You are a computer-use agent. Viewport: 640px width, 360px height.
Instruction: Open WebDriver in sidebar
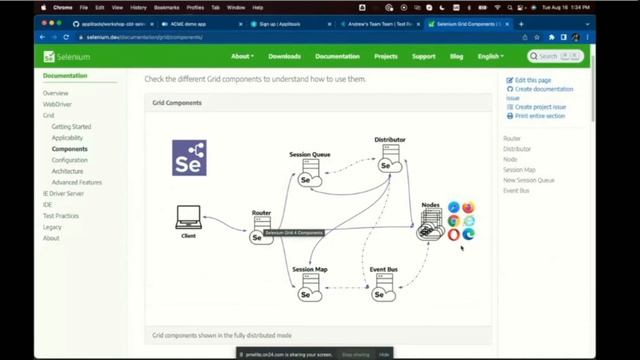[57, 104]
